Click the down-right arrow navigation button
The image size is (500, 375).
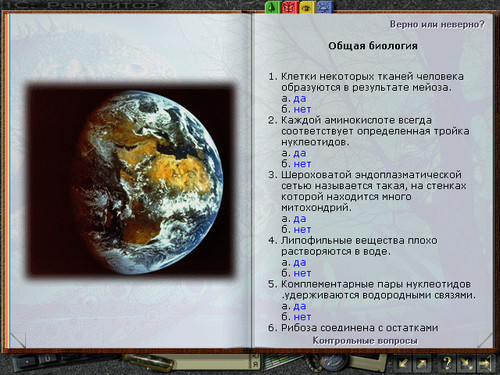(x=466, y=363)
